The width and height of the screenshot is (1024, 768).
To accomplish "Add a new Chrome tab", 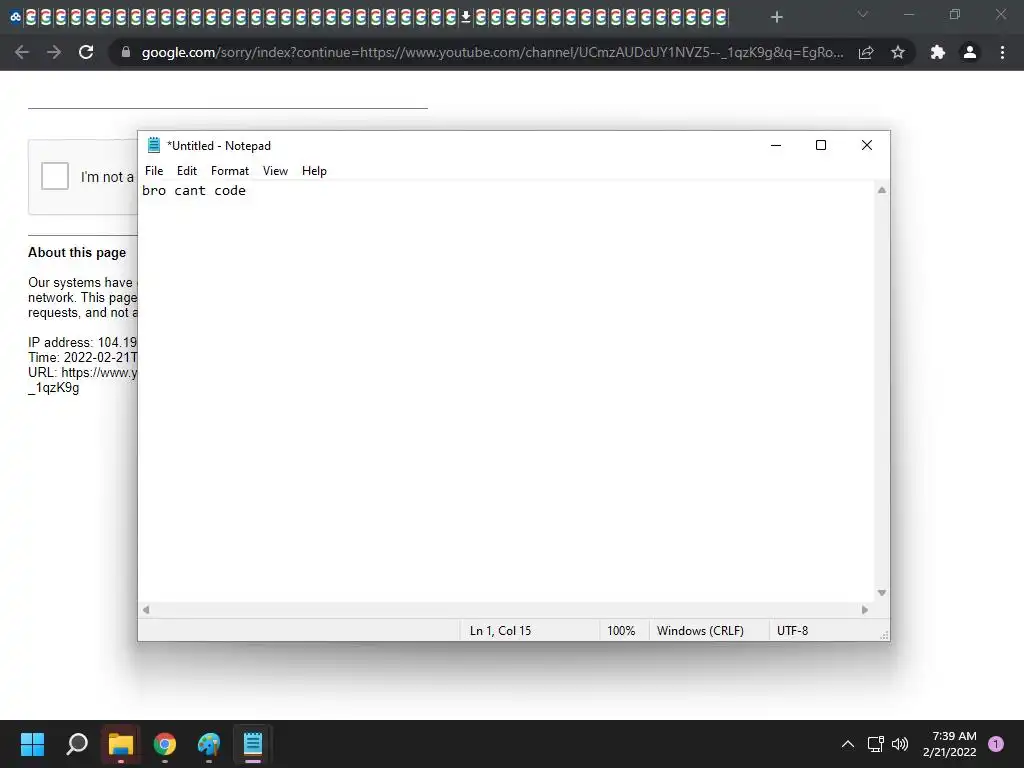I will pyautogui.click(x=776, y=17).
